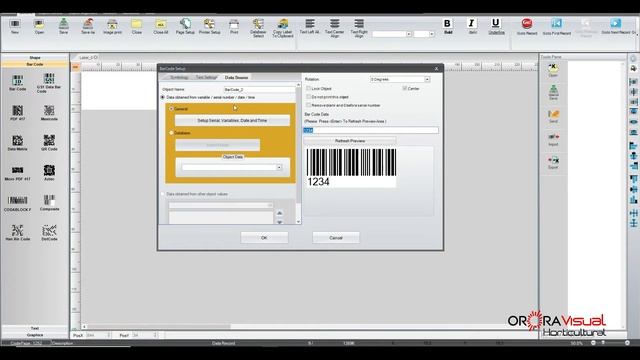
Task: Open the Rotation degrees dropdown
Action: tap(427, 79)
